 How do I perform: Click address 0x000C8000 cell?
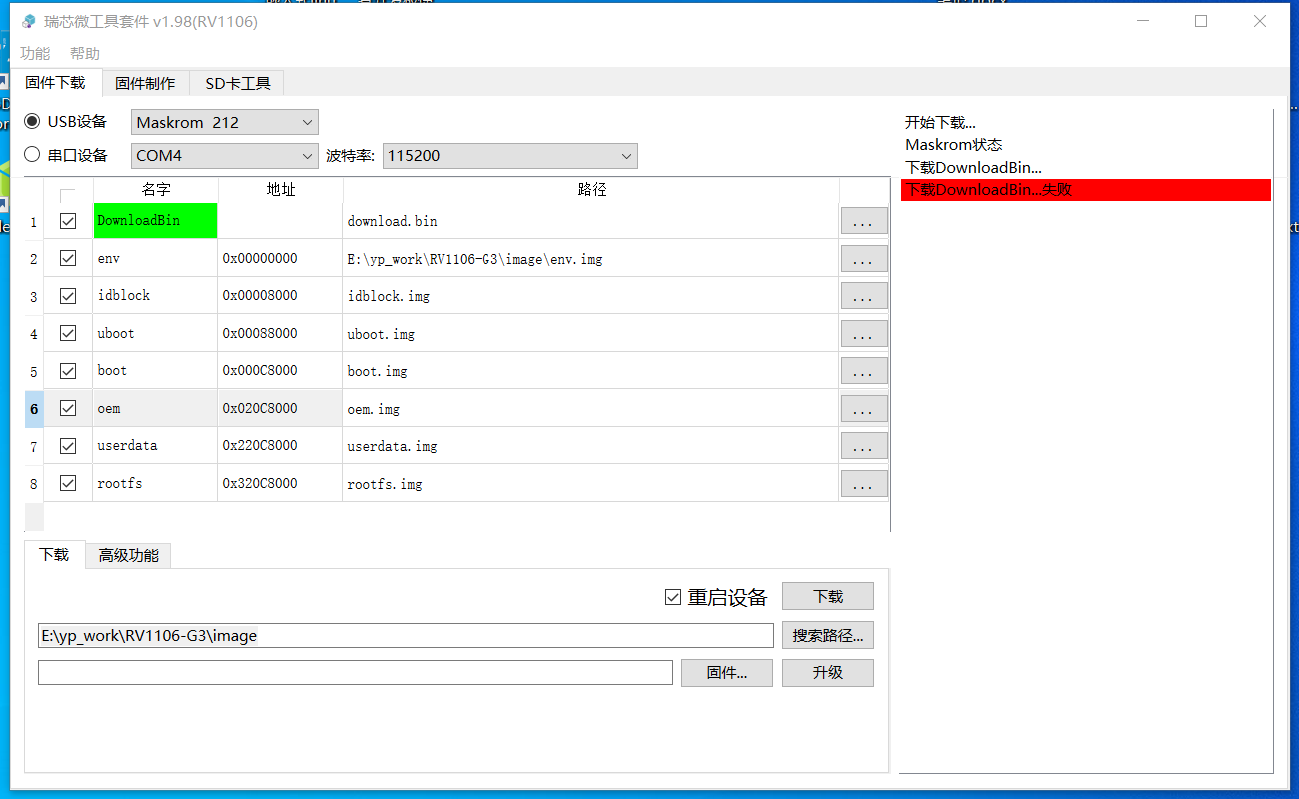tap(280, 371)
